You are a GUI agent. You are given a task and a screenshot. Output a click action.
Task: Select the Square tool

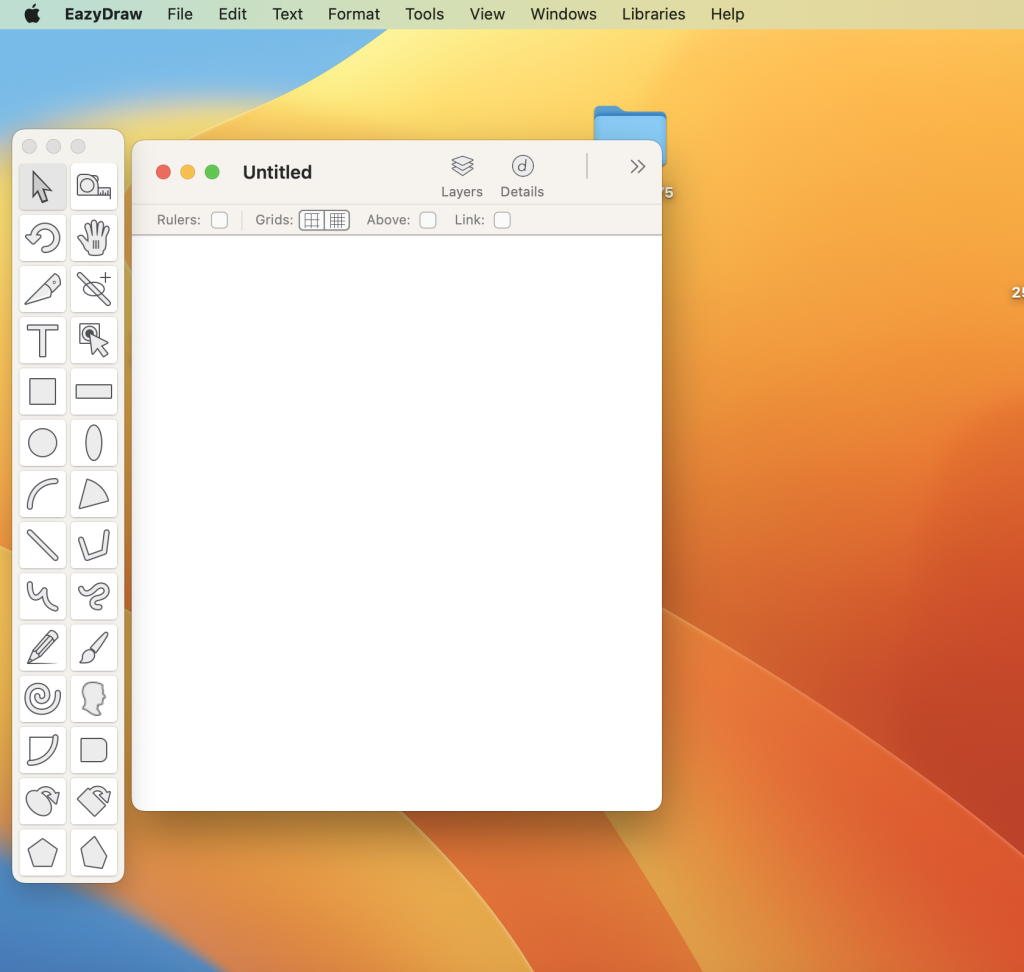click(42, 391)
